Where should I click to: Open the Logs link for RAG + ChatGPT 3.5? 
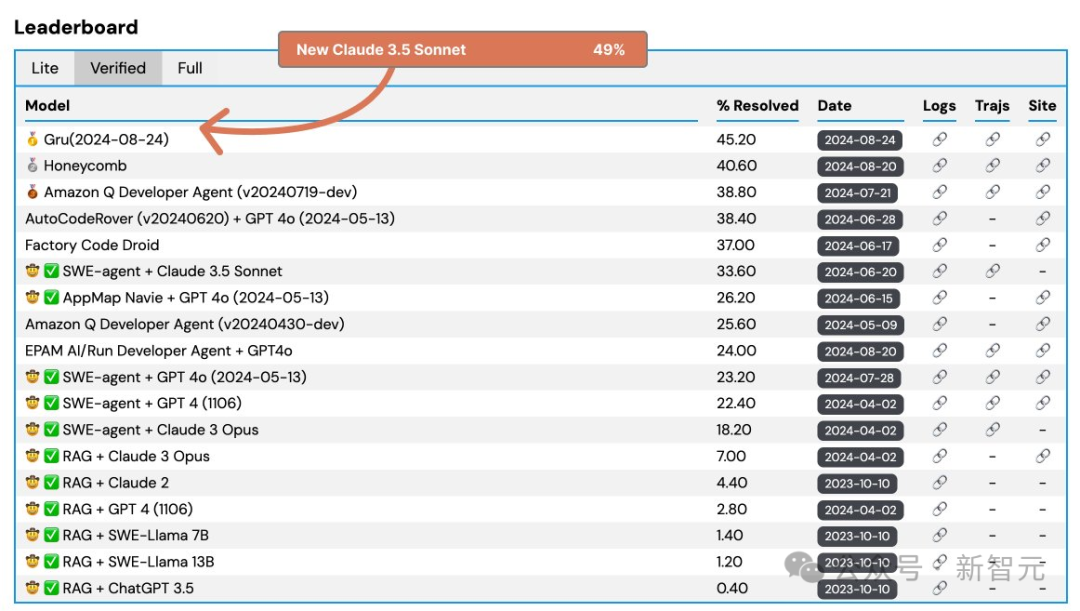pos(939,588)
